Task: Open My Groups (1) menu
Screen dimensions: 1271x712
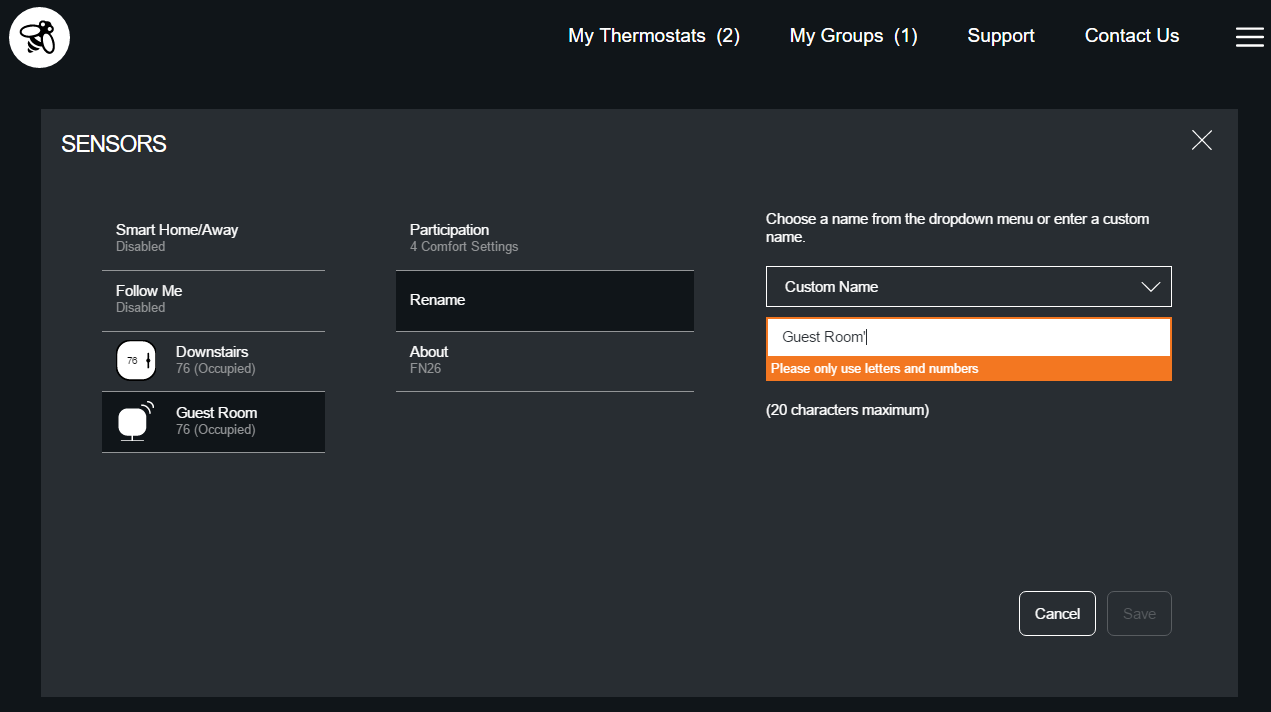Action: 854,36
